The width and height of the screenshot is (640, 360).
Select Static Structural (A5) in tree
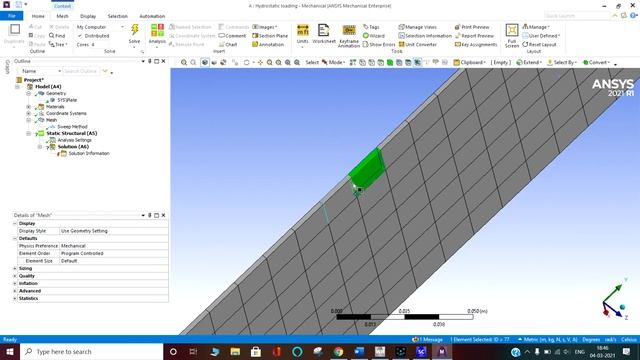[x=71, y=133]
